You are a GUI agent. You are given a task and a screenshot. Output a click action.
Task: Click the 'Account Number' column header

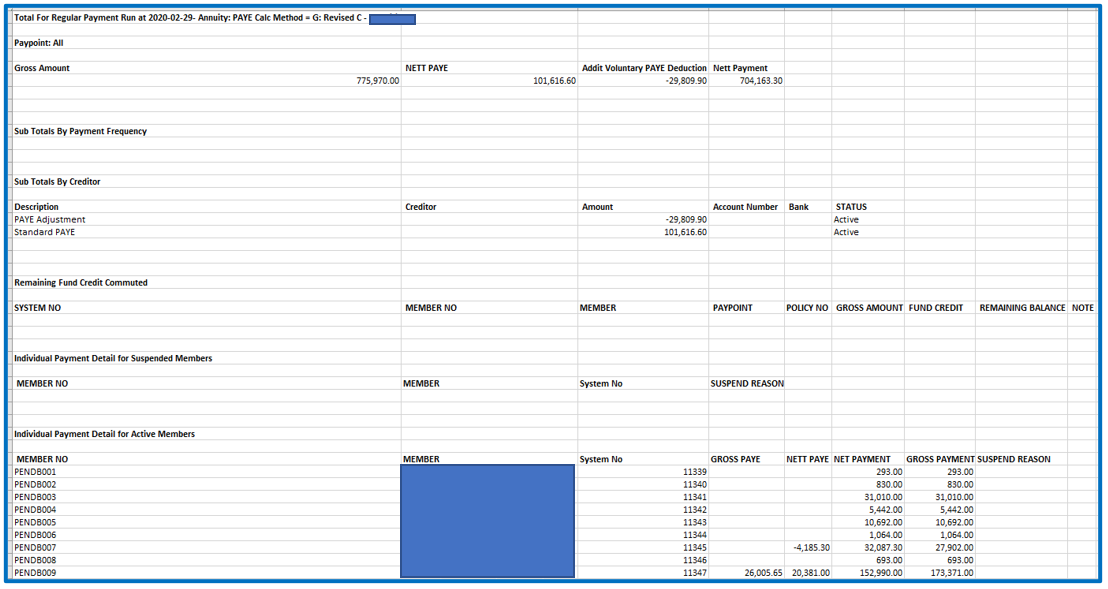click(x=745, y=207)
